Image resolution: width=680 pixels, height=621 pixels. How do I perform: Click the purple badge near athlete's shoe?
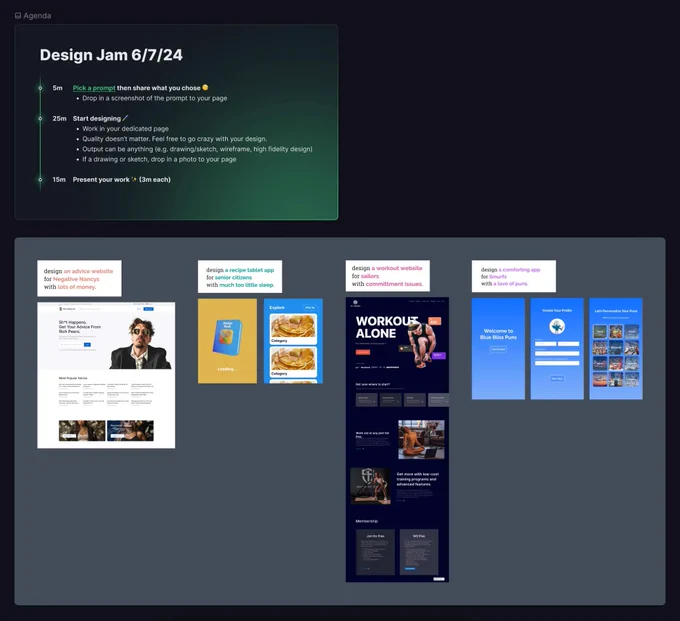point(438,355)
